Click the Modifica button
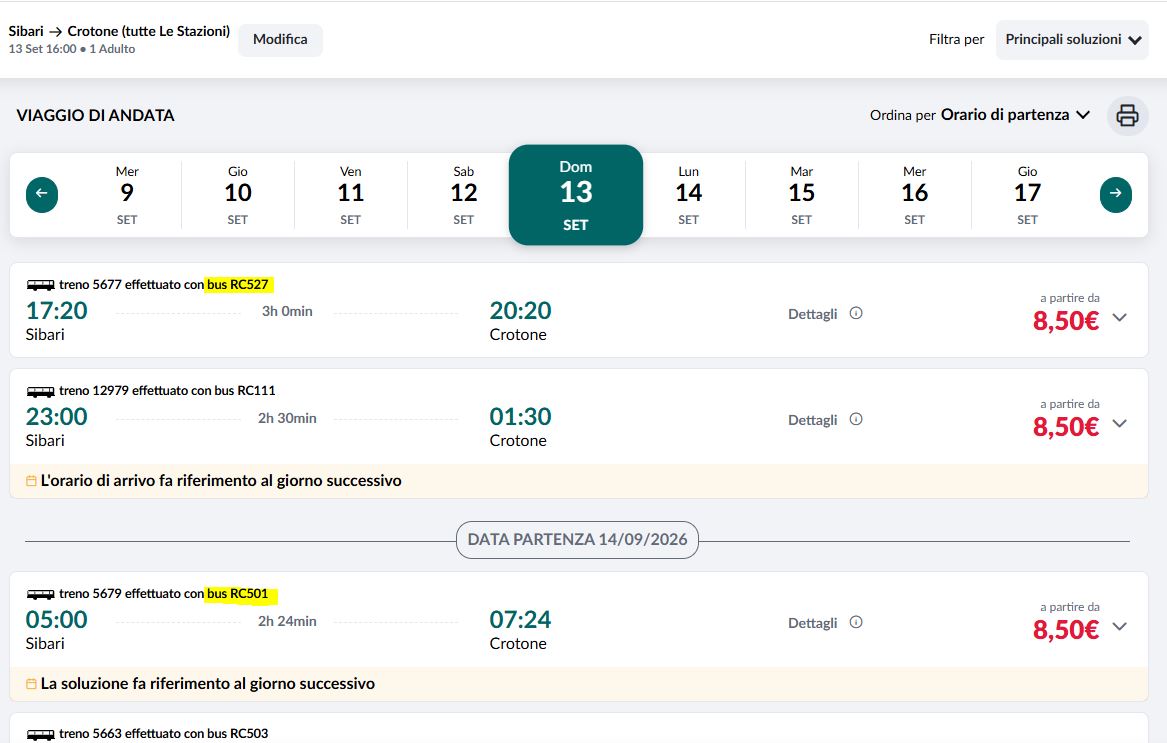This screenshot has height=743, width=1167. pyautogui.click(x=281, y=39)
